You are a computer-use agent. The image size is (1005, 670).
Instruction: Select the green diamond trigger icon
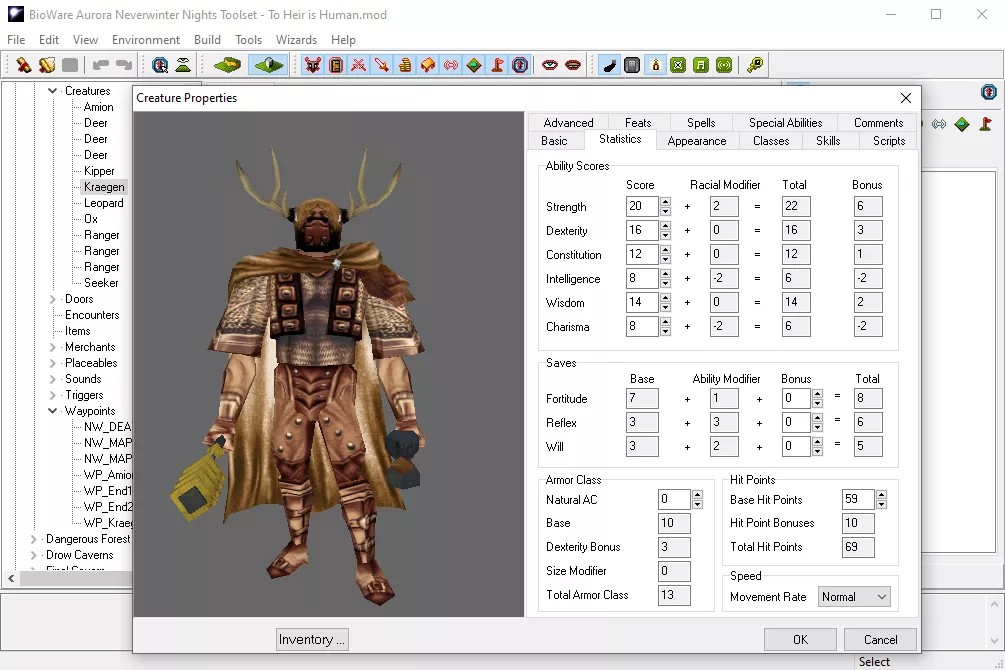pyautogui.click(x=474, y=65)
